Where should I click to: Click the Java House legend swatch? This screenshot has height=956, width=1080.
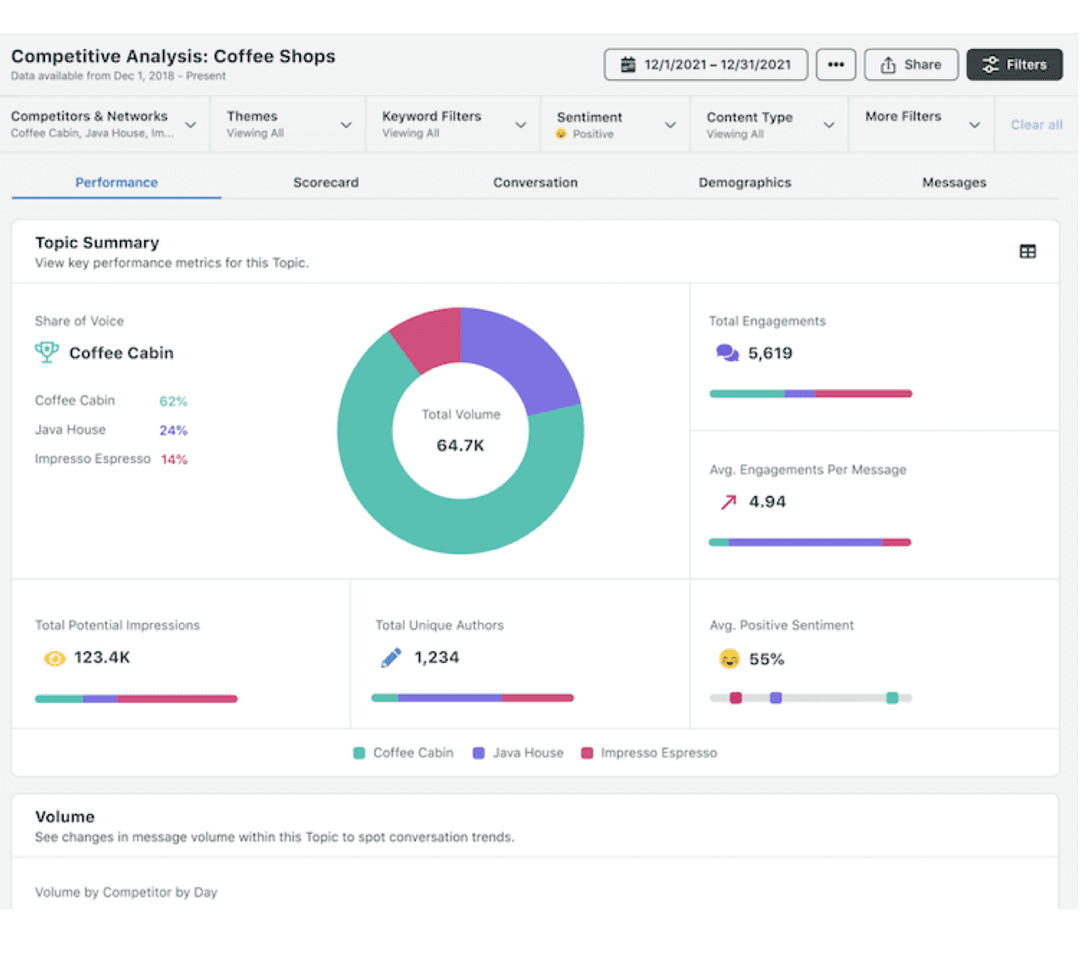[479, 753]
